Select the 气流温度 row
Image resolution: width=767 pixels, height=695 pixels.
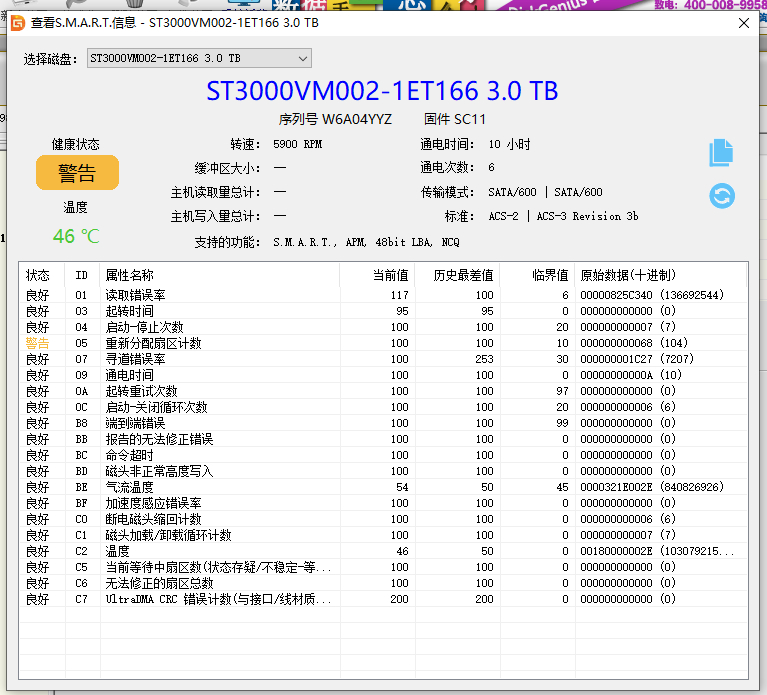(x=384, y=487)
